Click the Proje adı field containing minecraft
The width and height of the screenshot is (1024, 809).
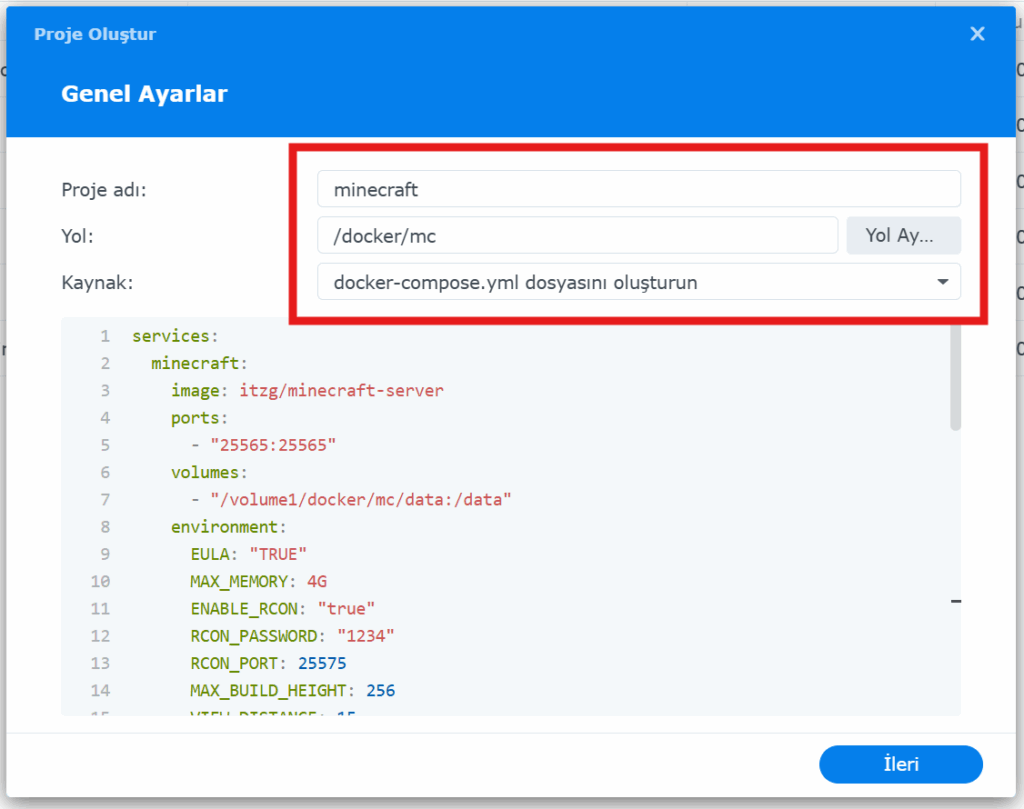(638, 188)
